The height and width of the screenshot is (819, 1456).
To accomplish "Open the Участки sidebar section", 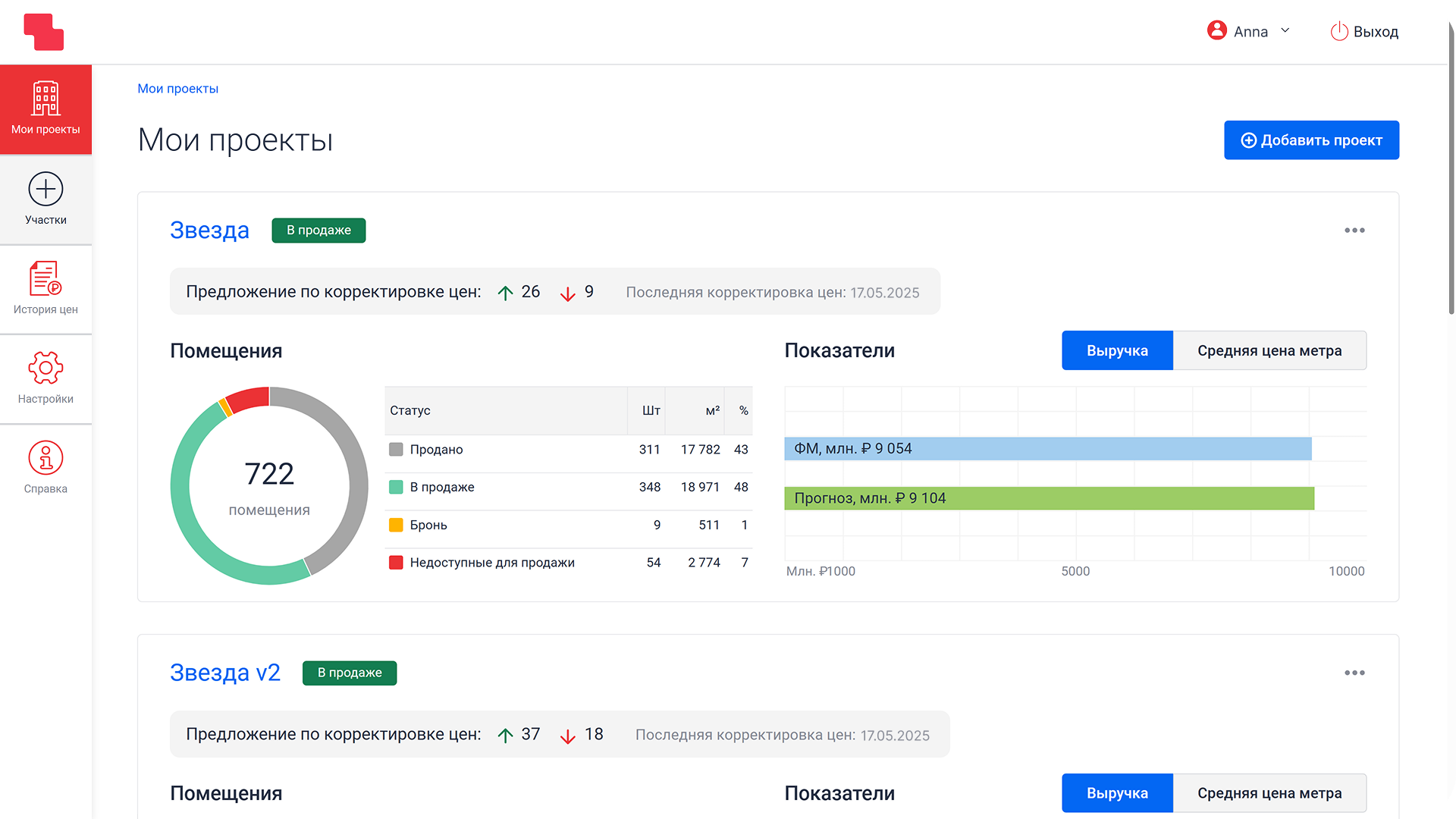I will [45, 199].
